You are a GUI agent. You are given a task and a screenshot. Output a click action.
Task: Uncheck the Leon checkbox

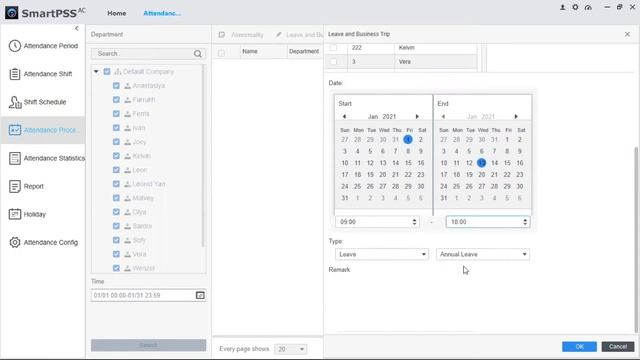point(116,170)
